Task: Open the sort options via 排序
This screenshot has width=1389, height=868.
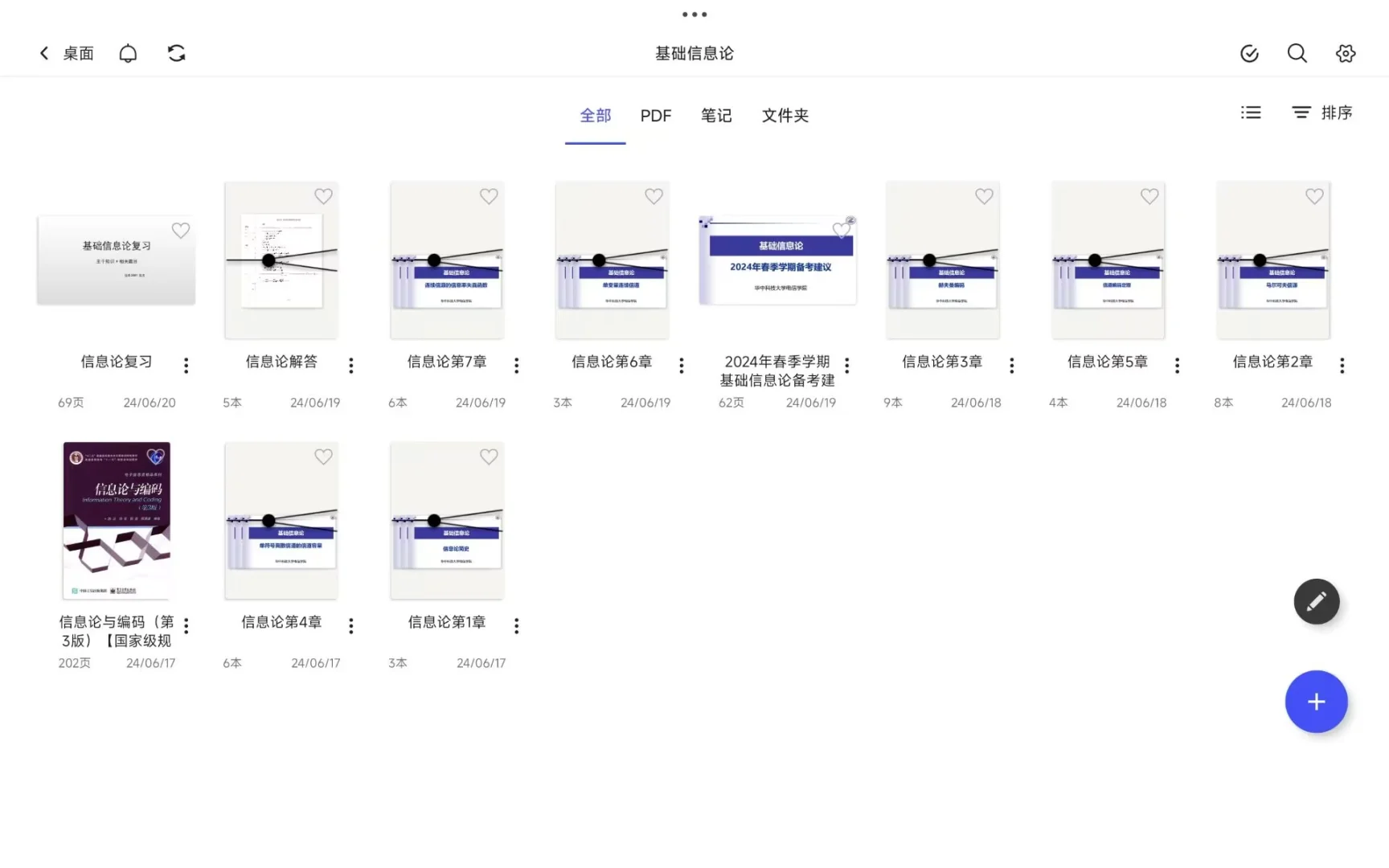Action: (1321, 113)
